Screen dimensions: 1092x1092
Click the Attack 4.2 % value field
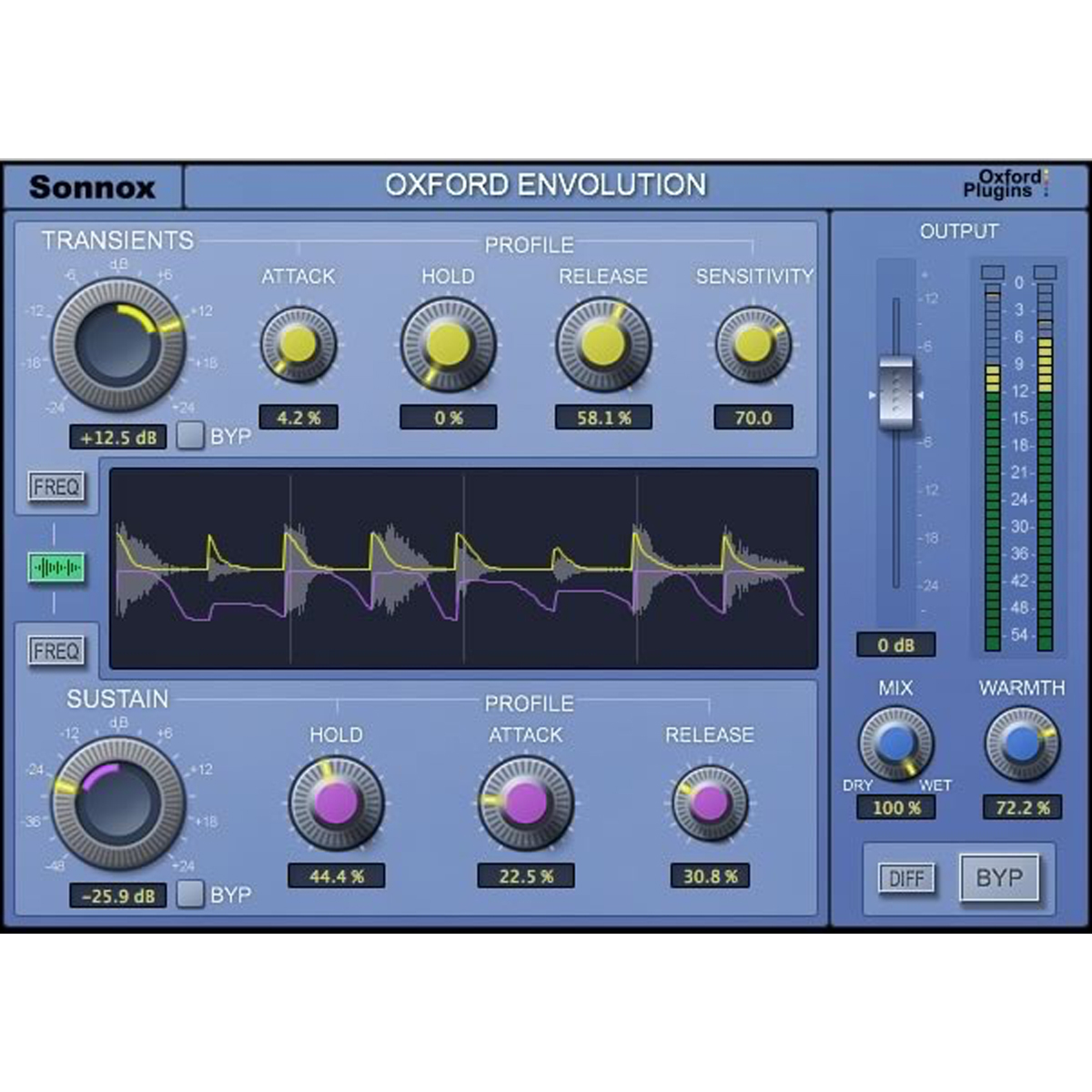click(x=298, y=418)
